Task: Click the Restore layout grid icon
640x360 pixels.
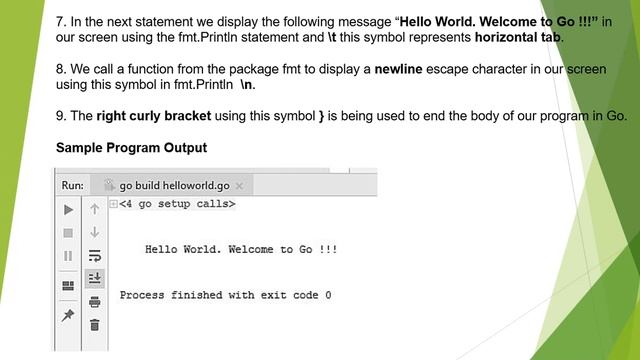Action: pyautogui.click(x=68, y=285)
